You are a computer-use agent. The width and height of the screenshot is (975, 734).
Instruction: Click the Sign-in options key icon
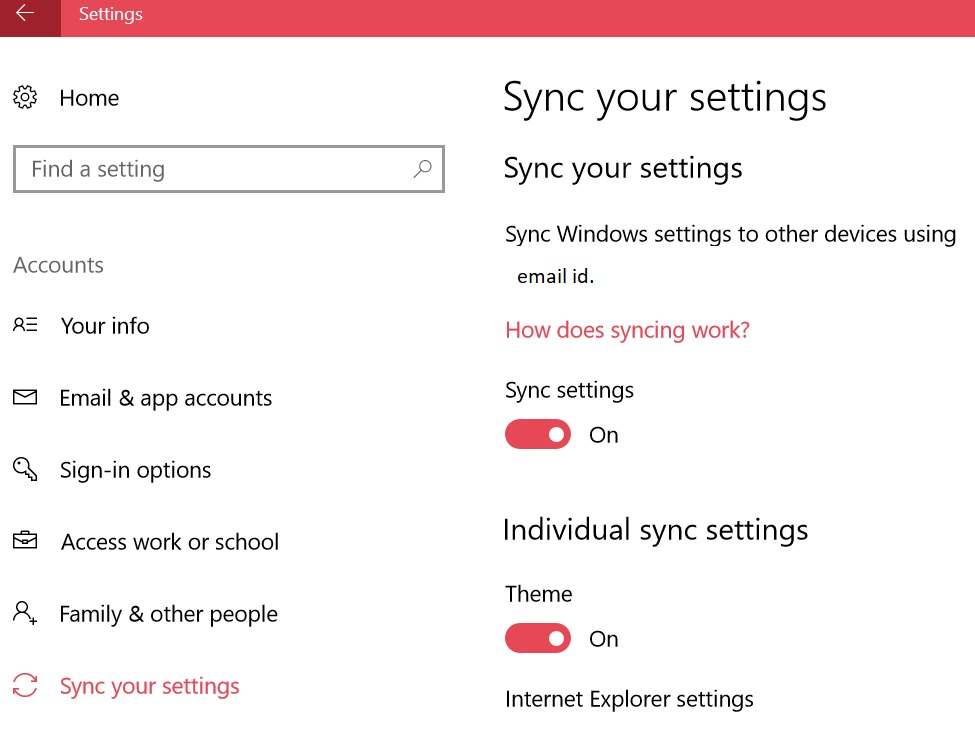coord(25,469)
